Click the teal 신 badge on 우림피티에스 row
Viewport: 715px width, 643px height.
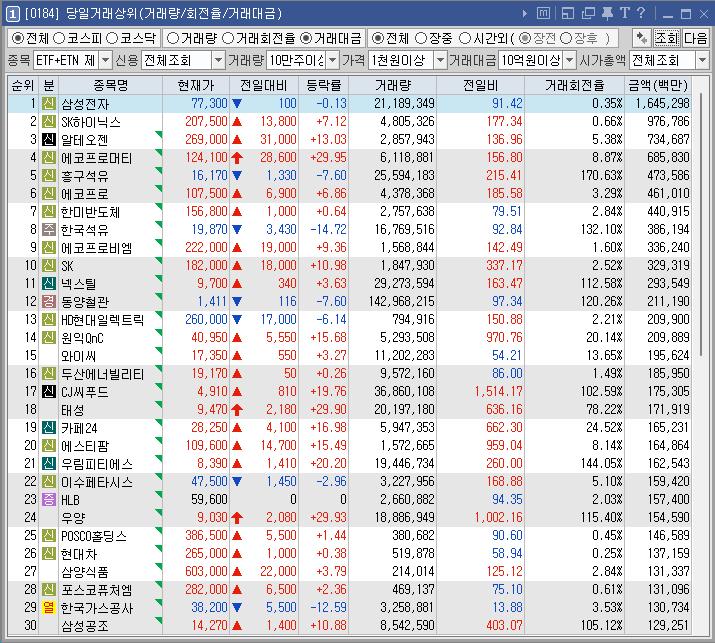[x=49, y=463]
